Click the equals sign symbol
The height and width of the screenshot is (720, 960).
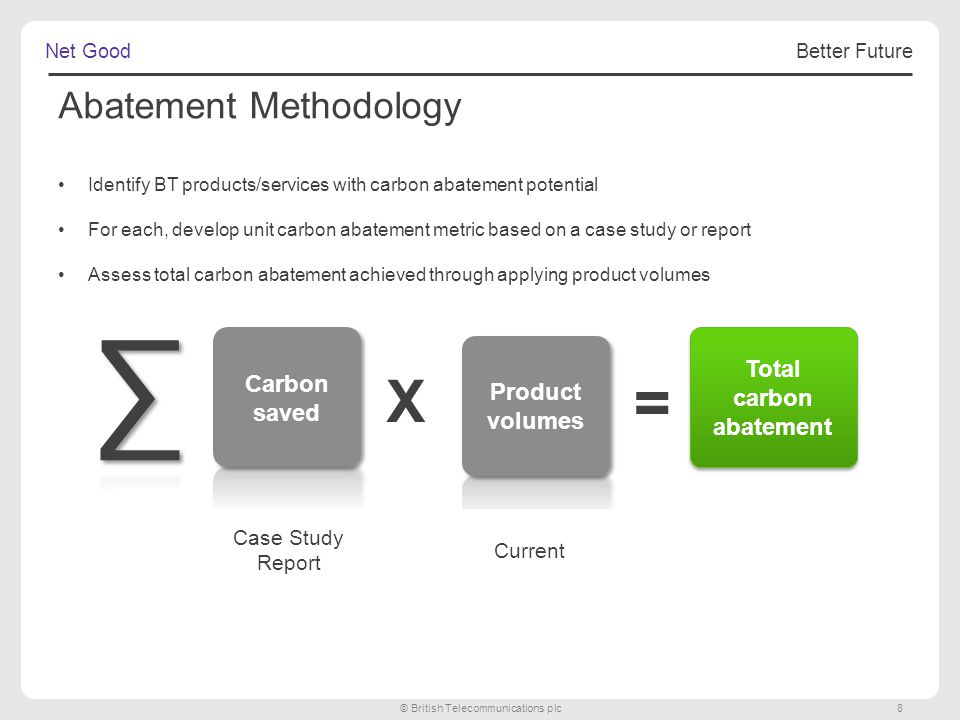coord(652,403)
